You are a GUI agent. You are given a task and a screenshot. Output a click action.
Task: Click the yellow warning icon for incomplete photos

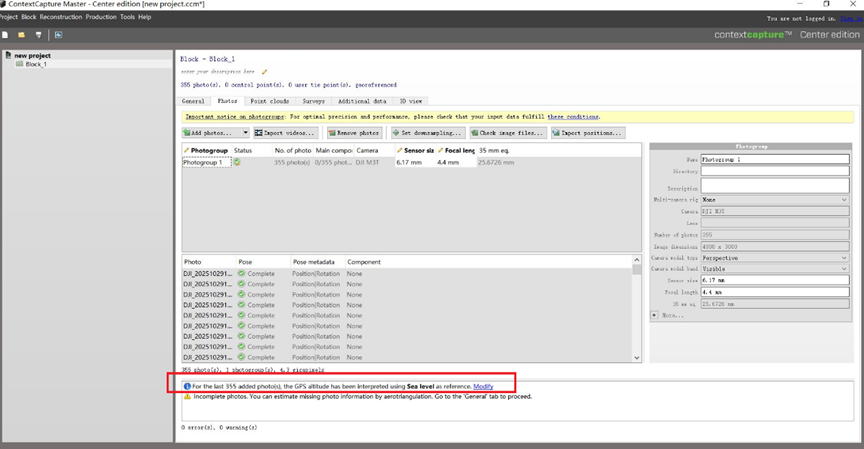point(187,396)
